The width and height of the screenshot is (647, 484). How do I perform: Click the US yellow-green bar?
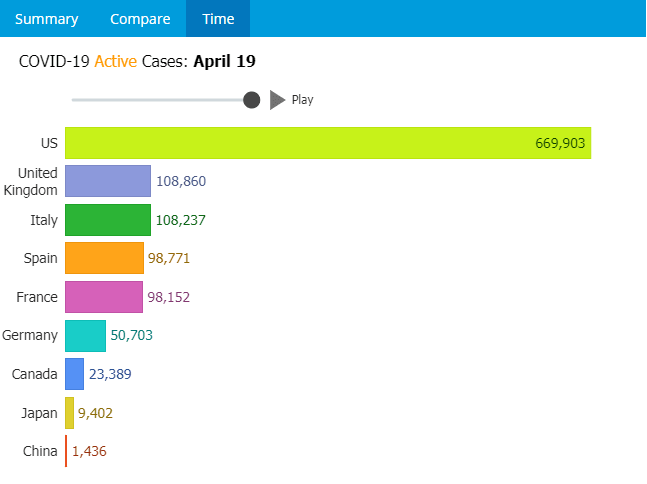[x=328, y=143]
